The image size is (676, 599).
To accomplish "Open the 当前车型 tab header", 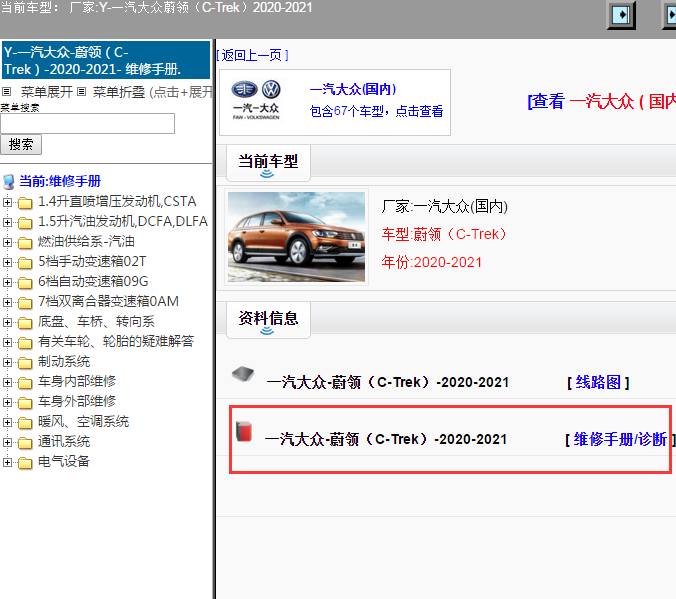I will pos(268,163).
